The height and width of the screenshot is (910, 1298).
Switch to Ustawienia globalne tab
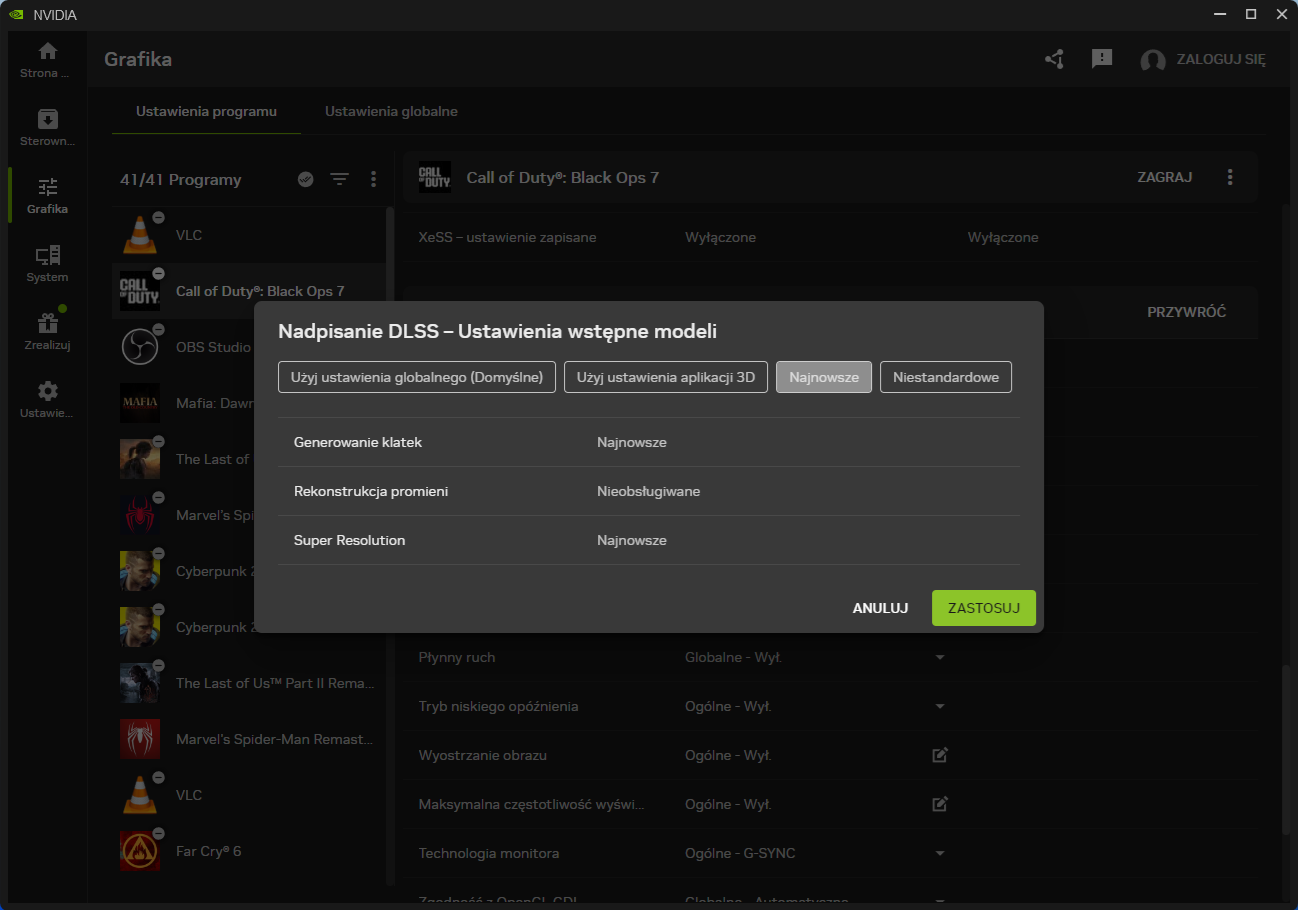[391, 111]
